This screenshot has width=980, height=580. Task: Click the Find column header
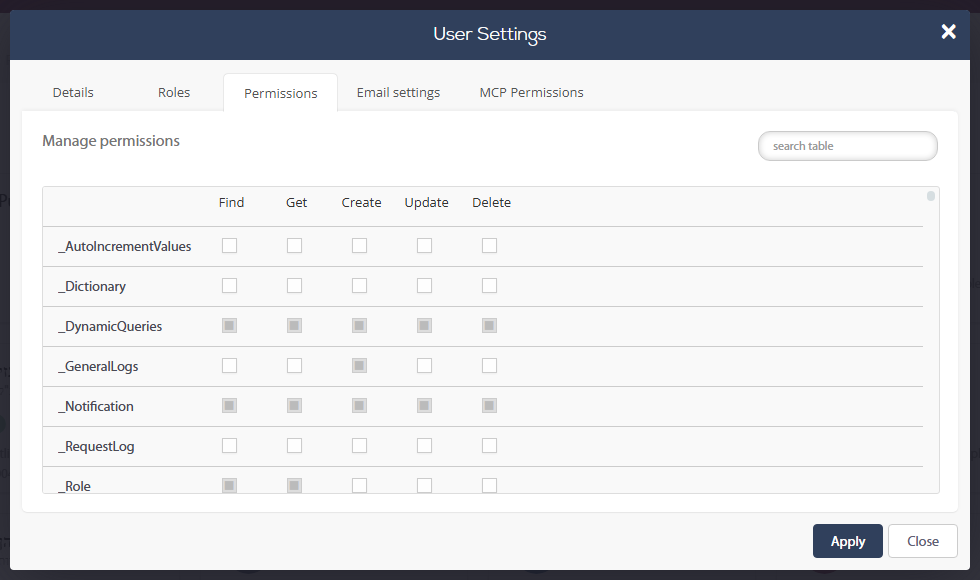point(231,202)
